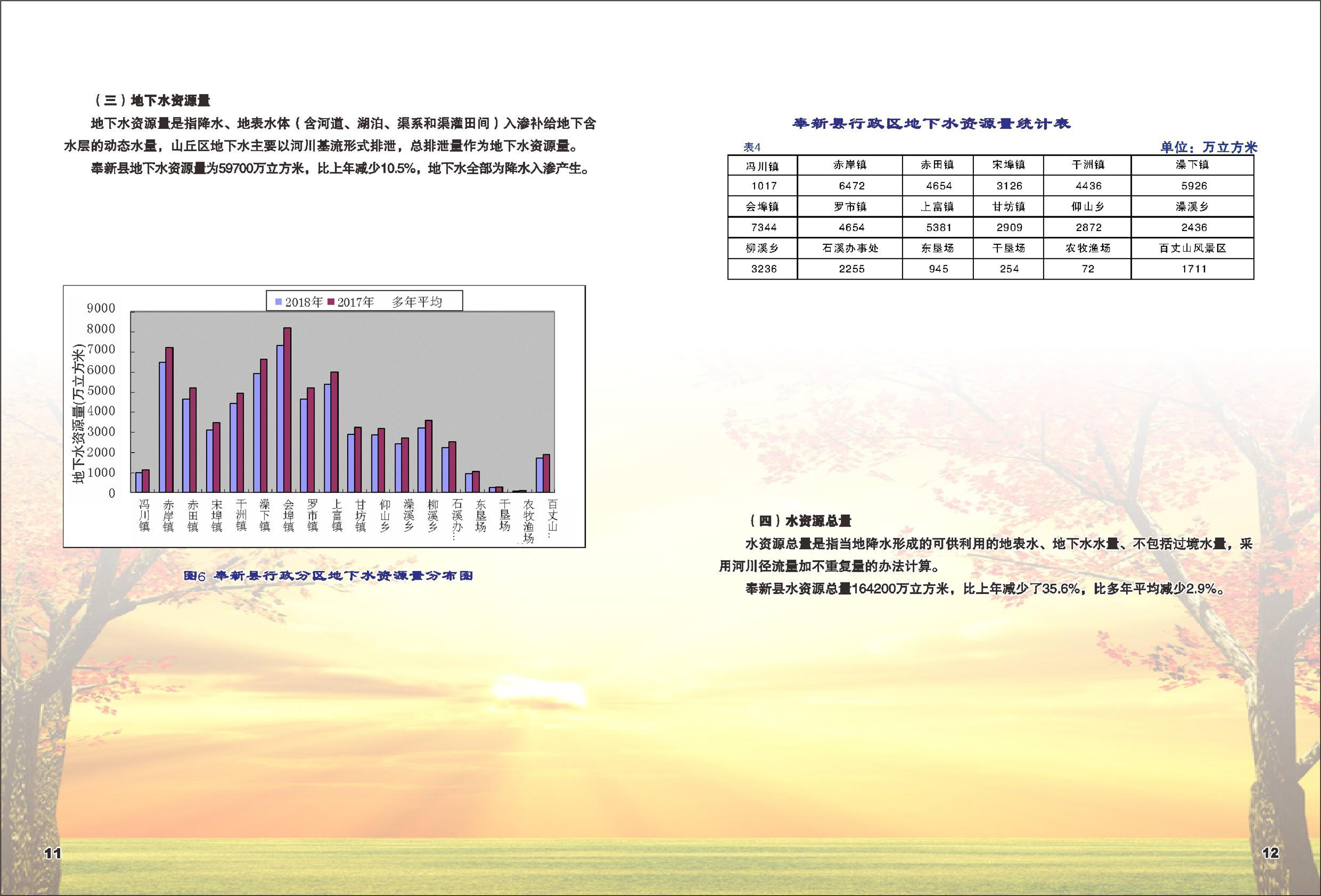Click the 赤岸镇 2018 blue bar

point(162,426)
